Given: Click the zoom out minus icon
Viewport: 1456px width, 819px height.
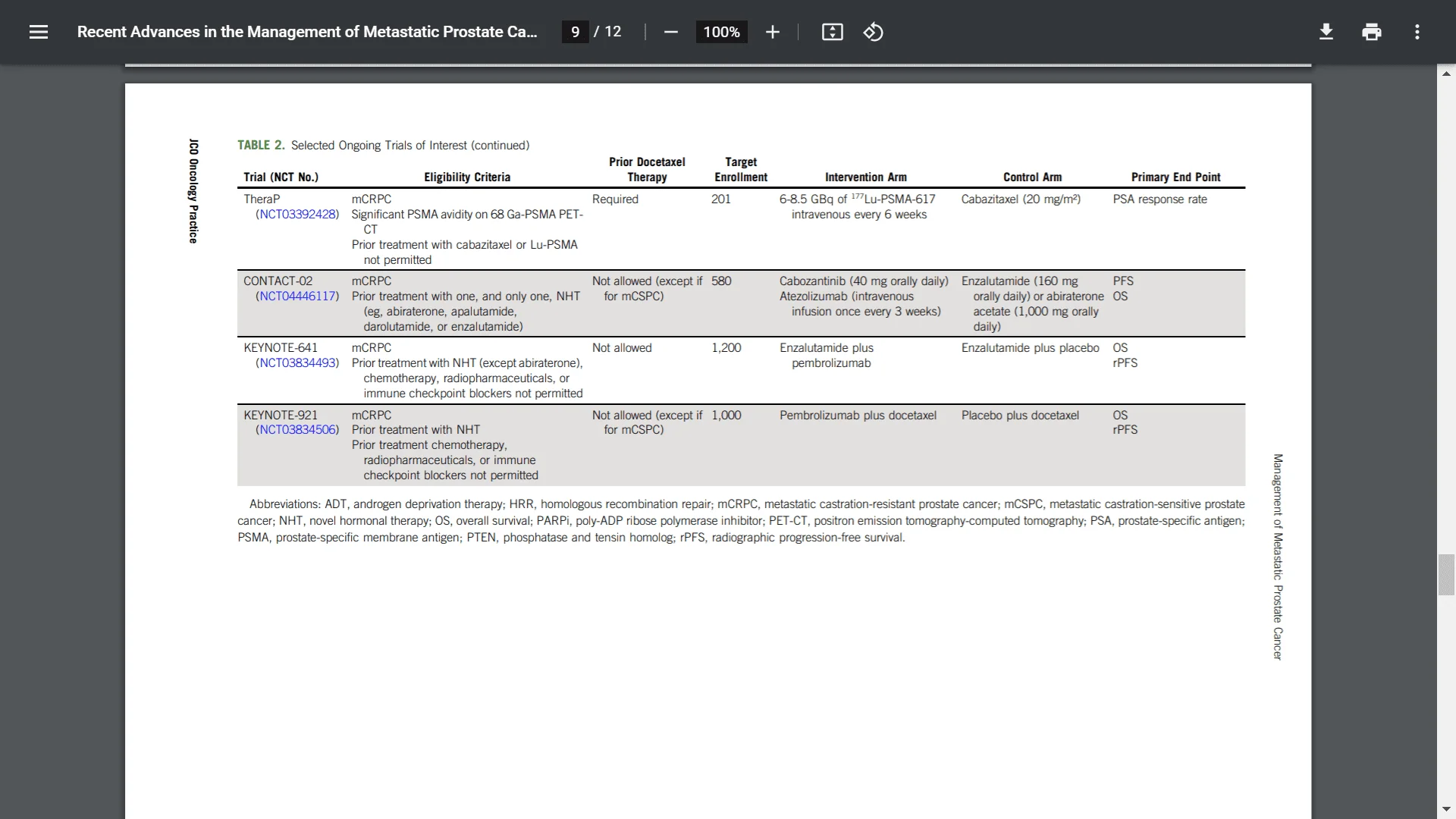Looking at the screenshot, I should point(670,32).
